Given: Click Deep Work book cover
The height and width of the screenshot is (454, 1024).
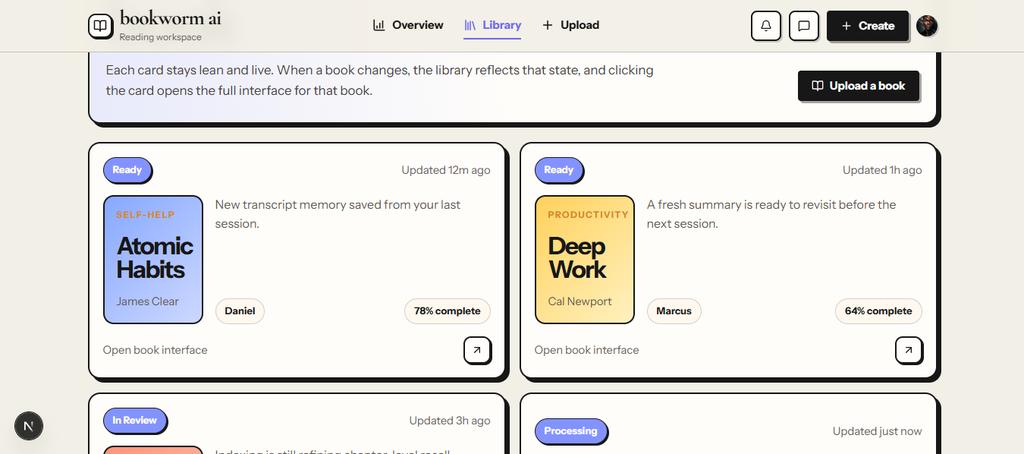Looking at the screenshot, I should 584,259.
